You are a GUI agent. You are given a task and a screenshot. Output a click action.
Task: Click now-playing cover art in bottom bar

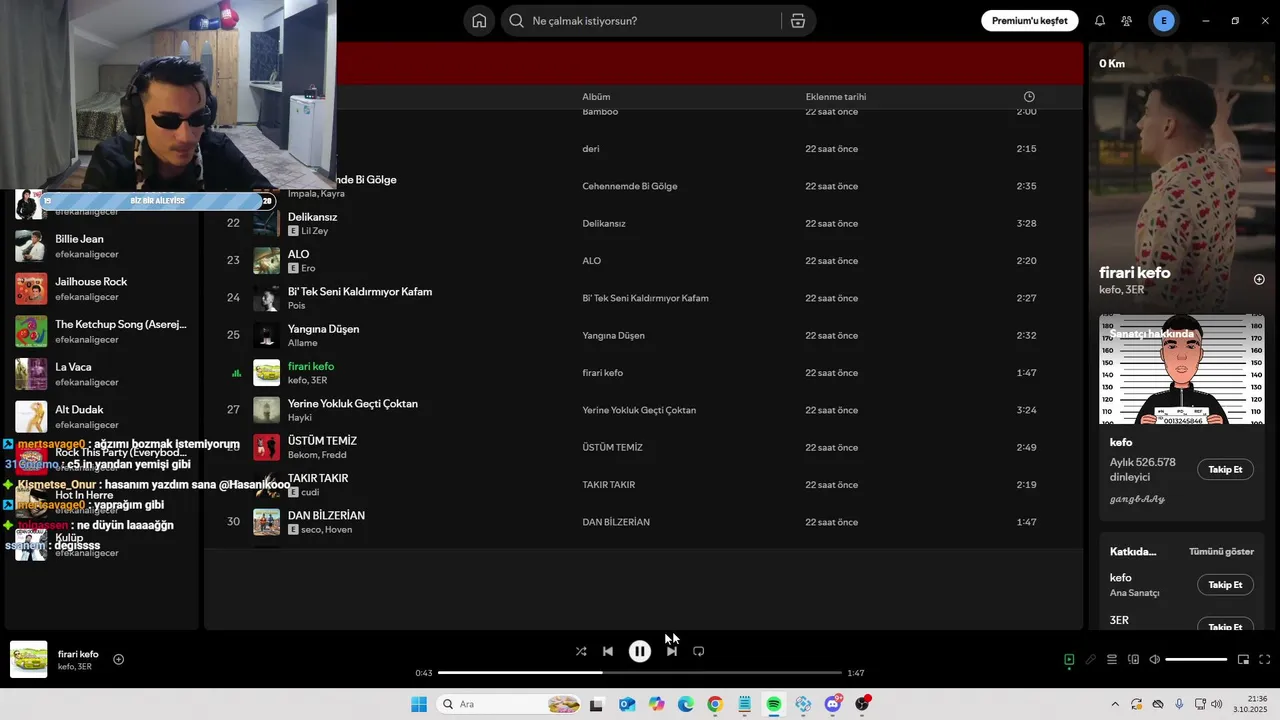pos(28,659)
